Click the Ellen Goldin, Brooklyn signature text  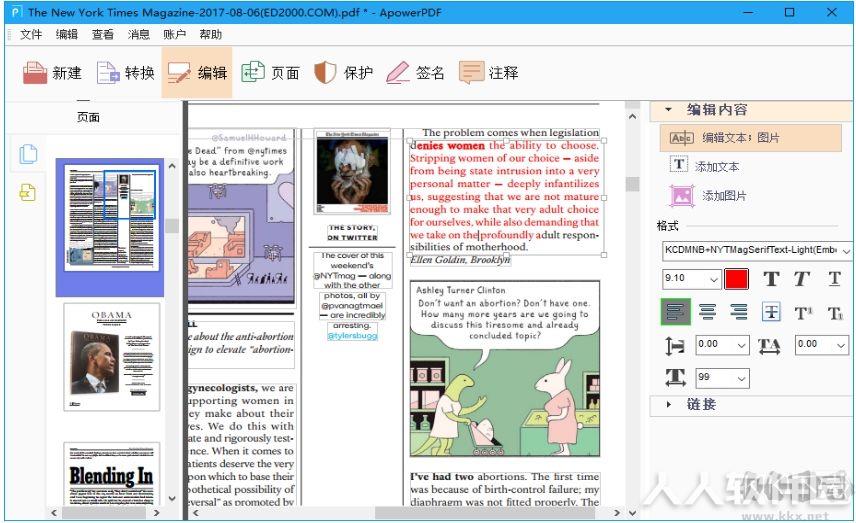[x=460, y=260]
